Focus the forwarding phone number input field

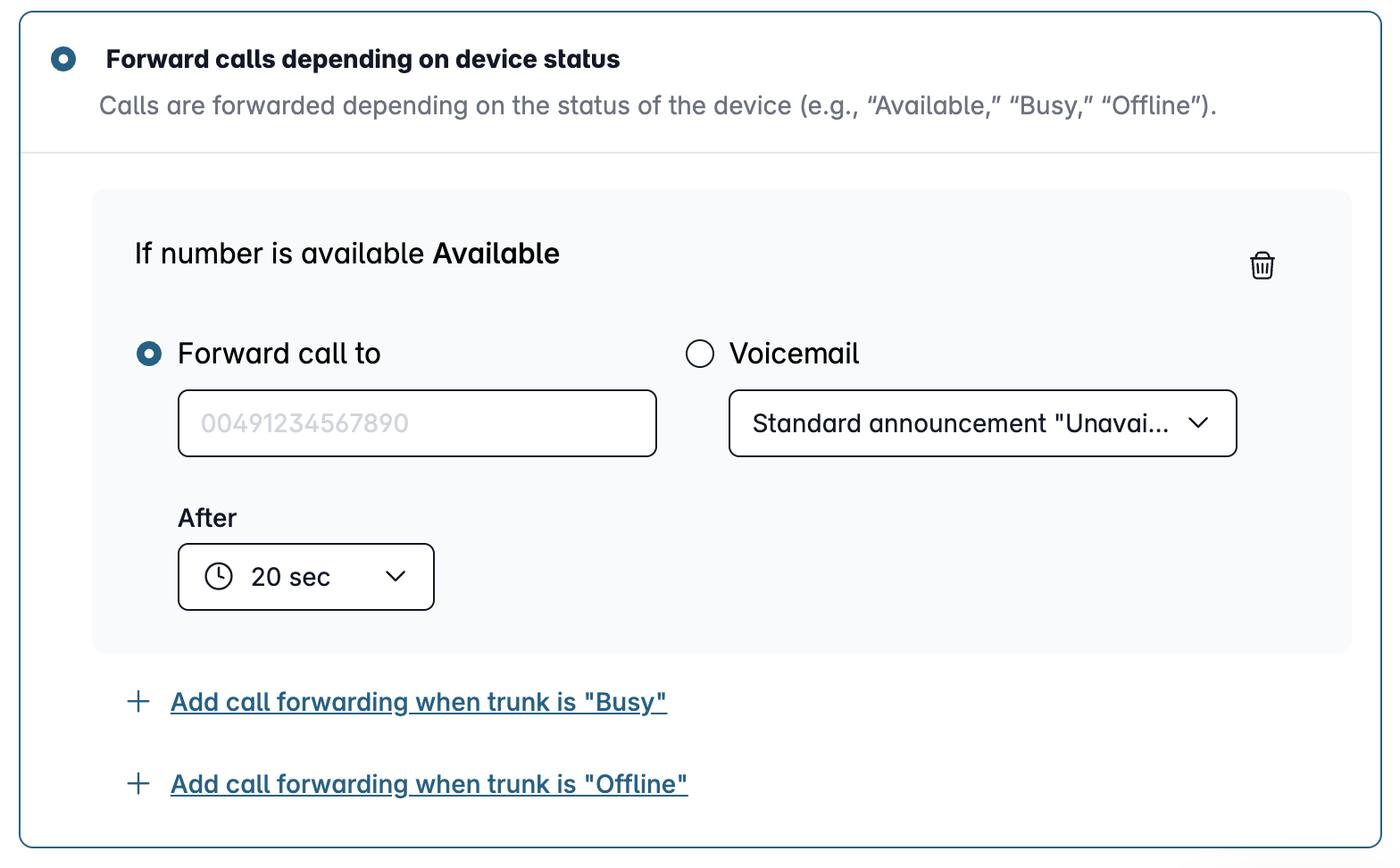(417, 423)
